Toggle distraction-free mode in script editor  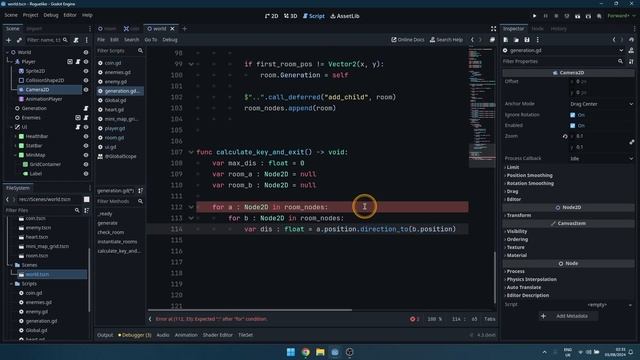point(493,29)
